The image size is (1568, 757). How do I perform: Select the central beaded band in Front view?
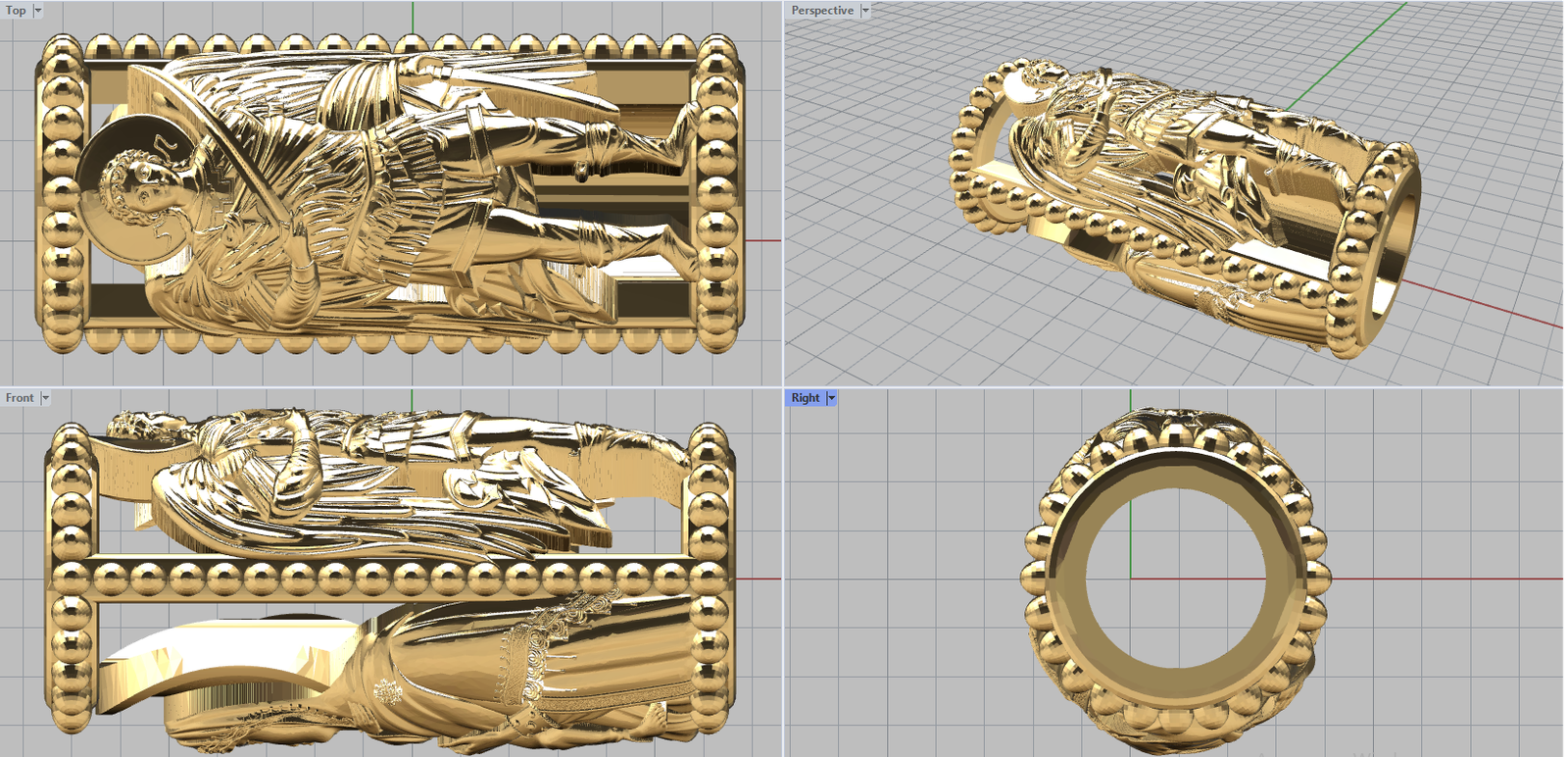(392, 580)
